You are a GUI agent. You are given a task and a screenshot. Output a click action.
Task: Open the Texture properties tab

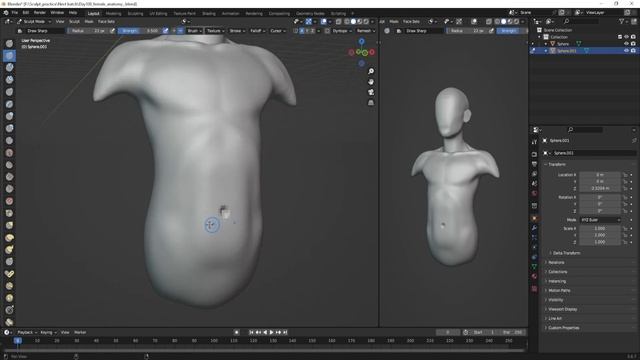click(534, 289)
